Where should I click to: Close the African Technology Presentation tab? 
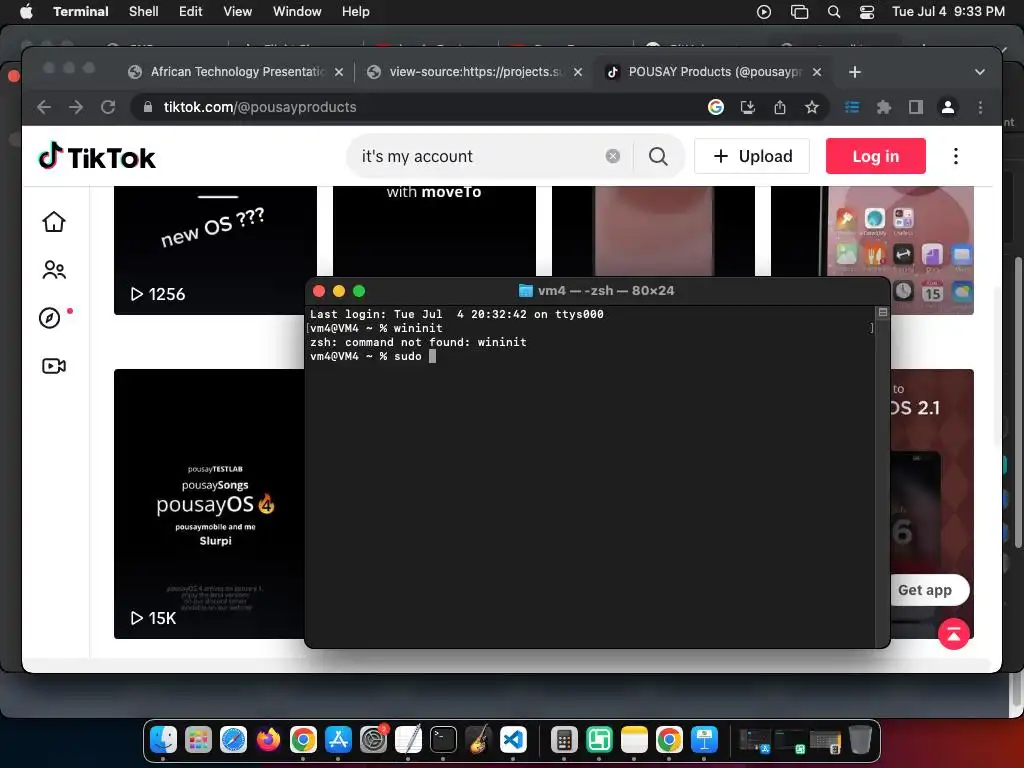339,72
